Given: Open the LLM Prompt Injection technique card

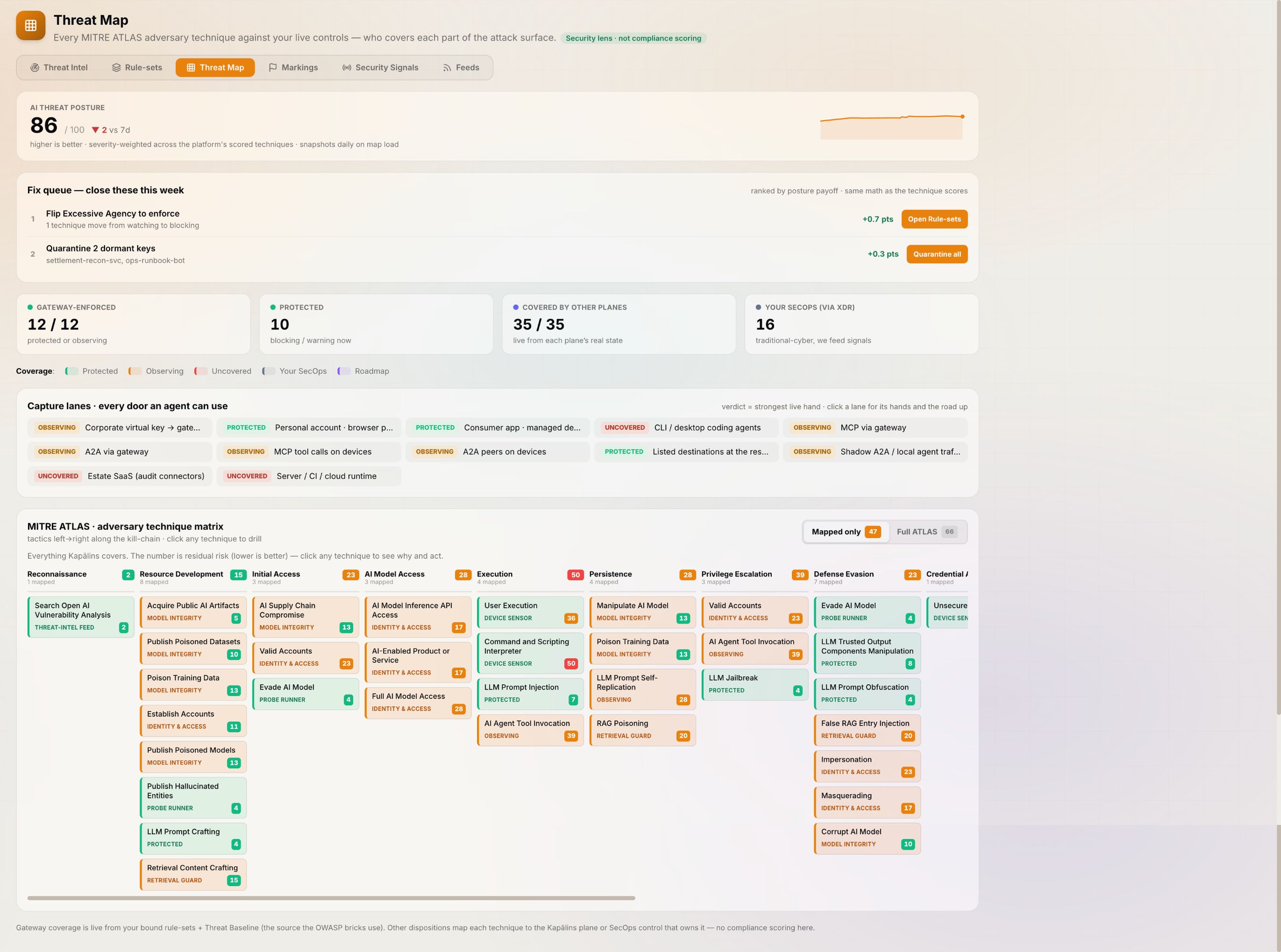Looking at the screenshot, I should (x=530, y=693).
